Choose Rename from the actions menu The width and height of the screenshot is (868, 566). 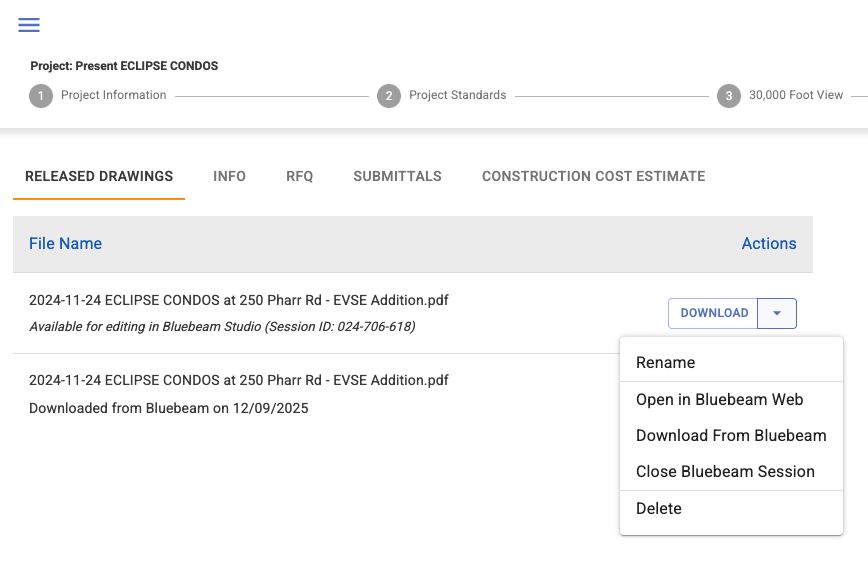[x=665, y=363]
